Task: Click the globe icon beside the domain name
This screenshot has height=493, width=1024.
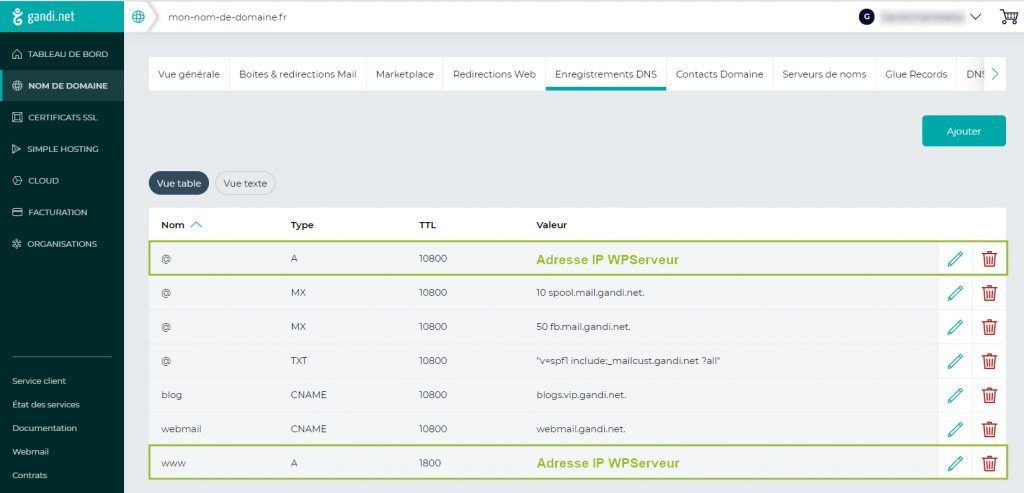Action: pyautogui.click(x=138, y=17)
